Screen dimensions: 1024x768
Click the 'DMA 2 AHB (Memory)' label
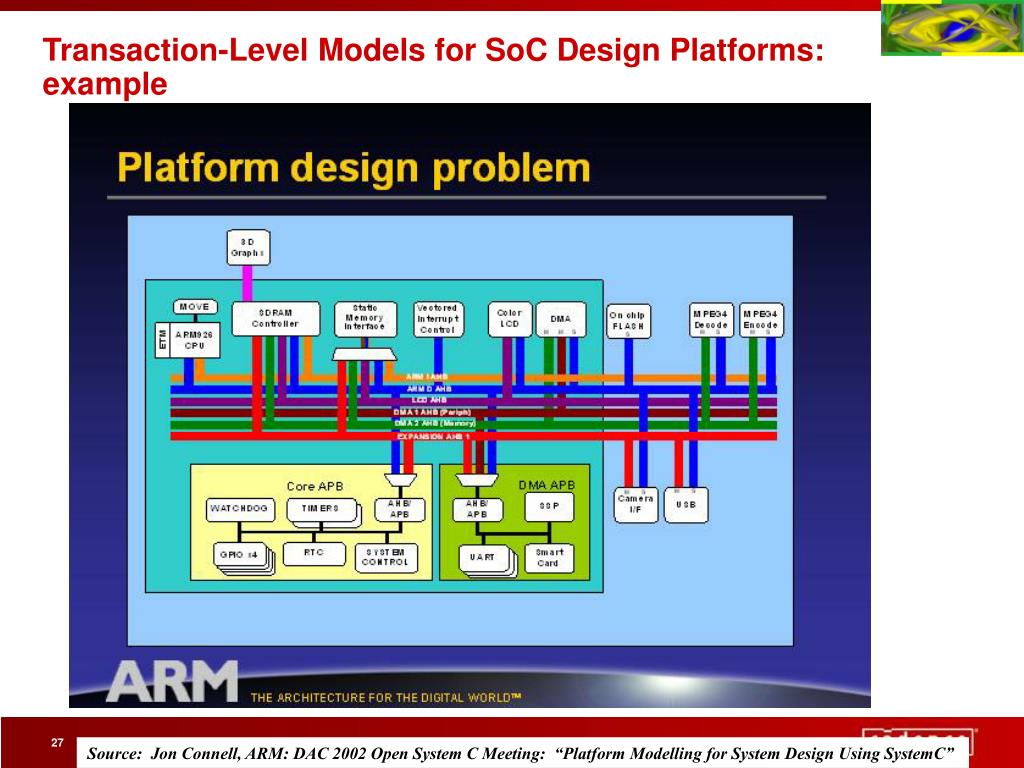tap(435, 424)
